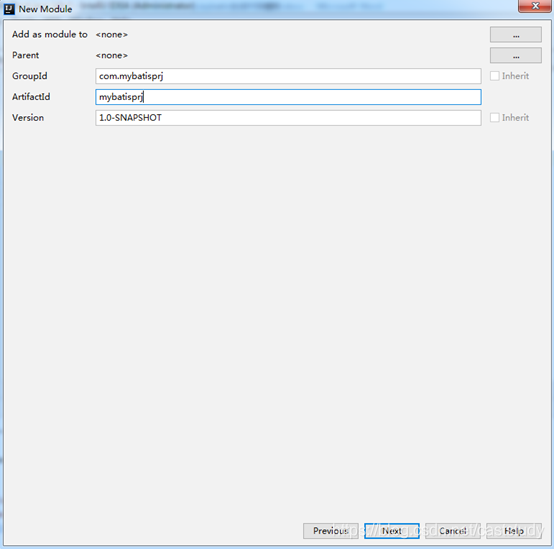554x549 pixels.
Task: Proceed with the Next button
Action: click(391, 531)
